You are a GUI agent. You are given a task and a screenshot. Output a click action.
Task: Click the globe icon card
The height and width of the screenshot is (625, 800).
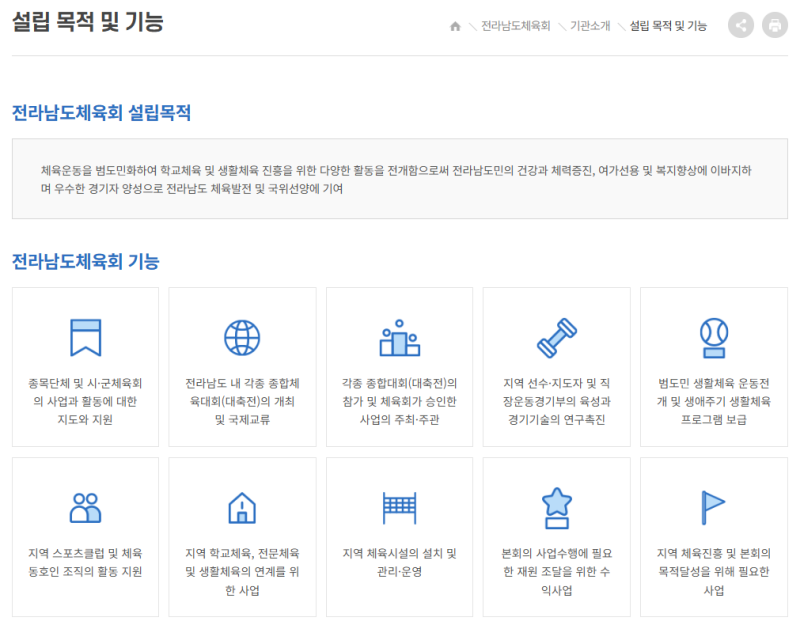coord(242,338)
